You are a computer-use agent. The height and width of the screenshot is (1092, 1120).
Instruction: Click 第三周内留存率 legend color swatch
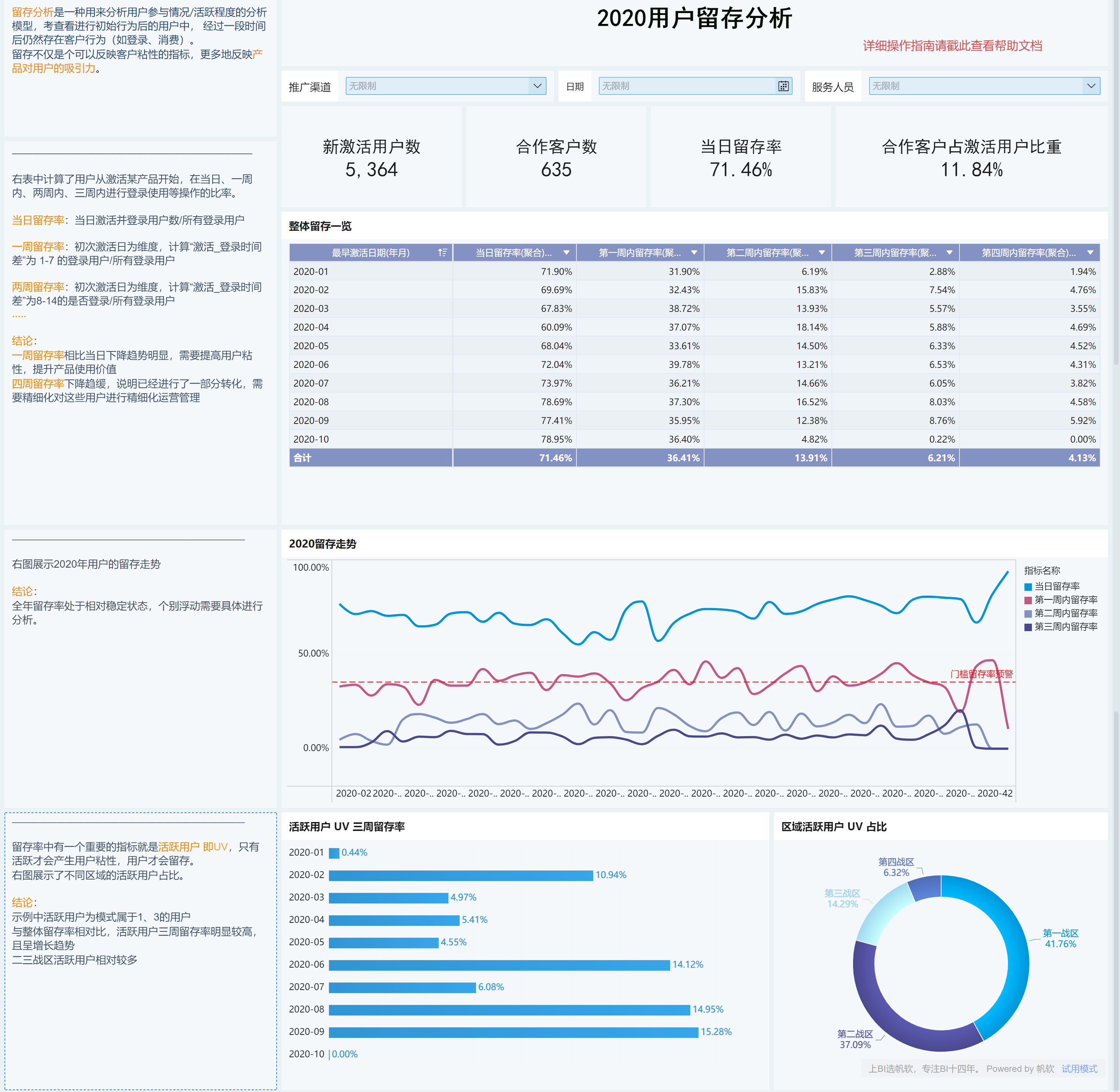point(1028,627)
